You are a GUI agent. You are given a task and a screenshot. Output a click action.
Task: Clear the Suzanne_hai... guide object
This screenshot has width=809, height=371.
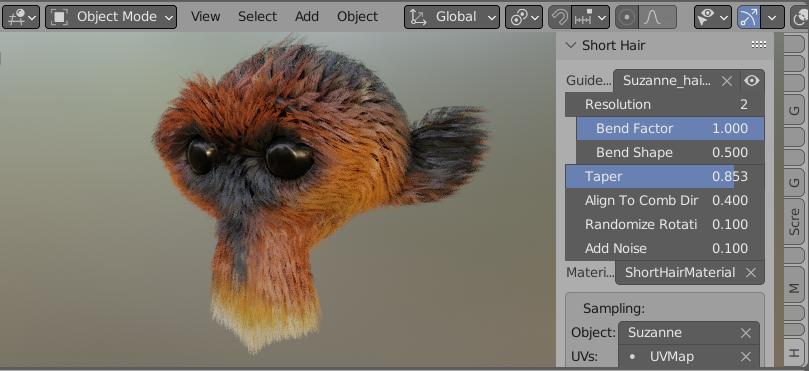[726, 81]
